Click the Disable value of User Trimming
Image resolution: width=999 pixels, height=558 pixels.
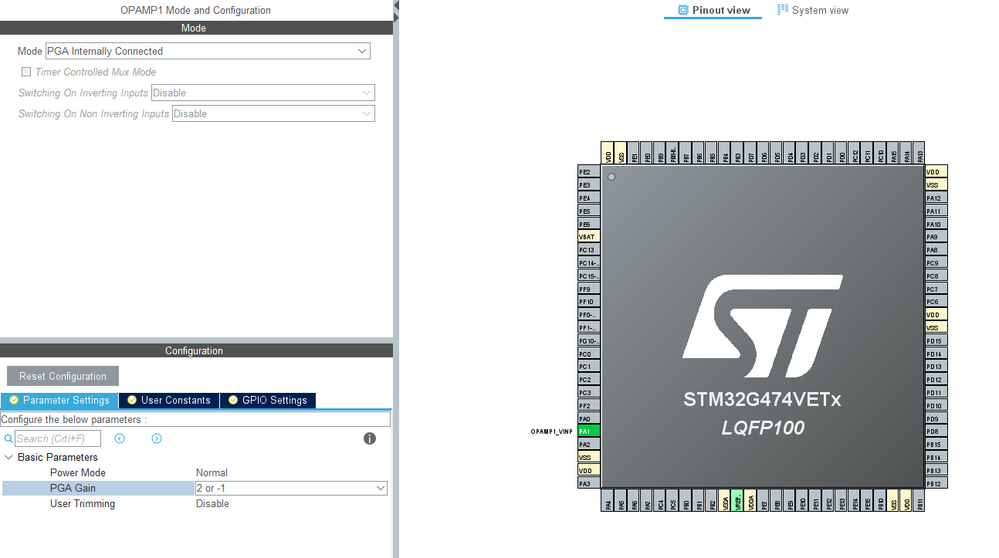pyautogui.click(x=212, y=504)
